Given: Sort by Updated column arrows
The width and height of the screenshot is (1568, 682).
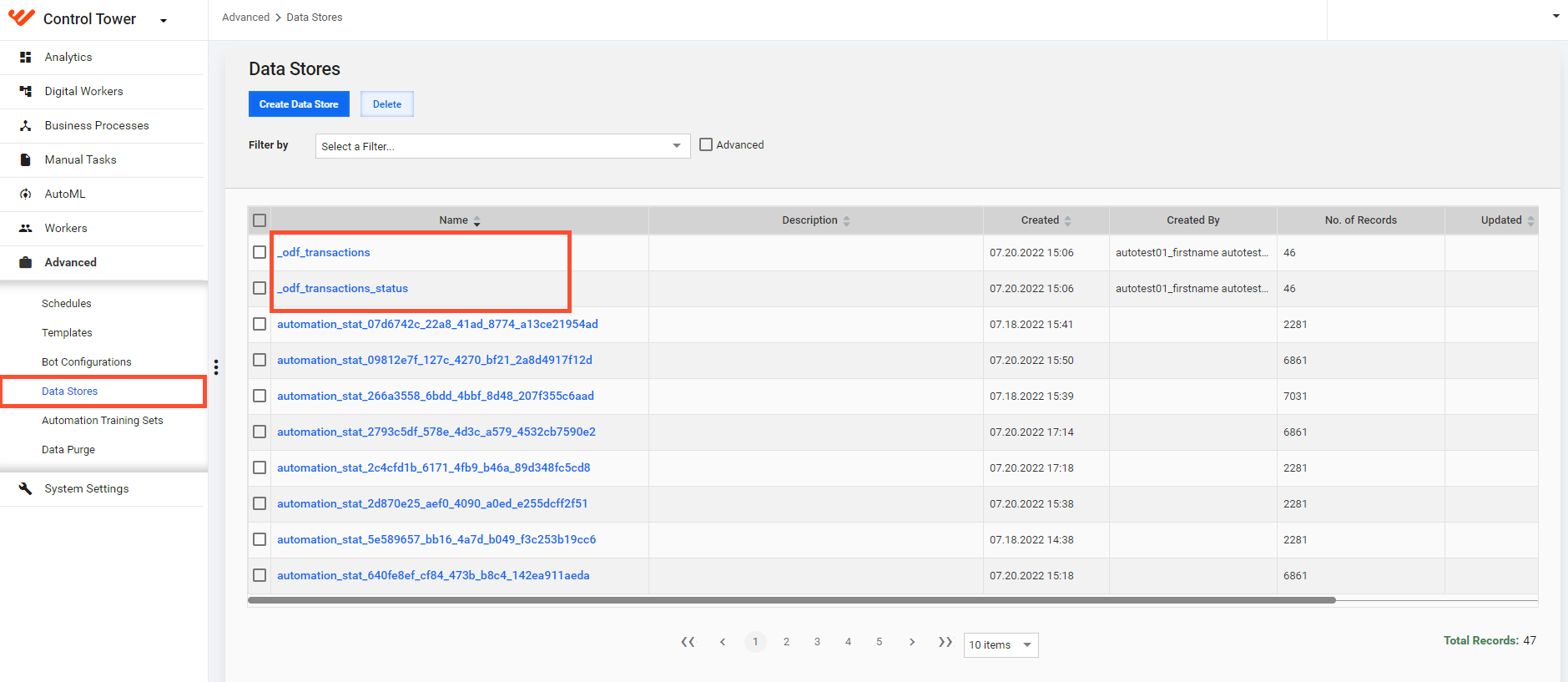Looking at the screenshot, I should pyautogui.click(x=1530, y=221).
